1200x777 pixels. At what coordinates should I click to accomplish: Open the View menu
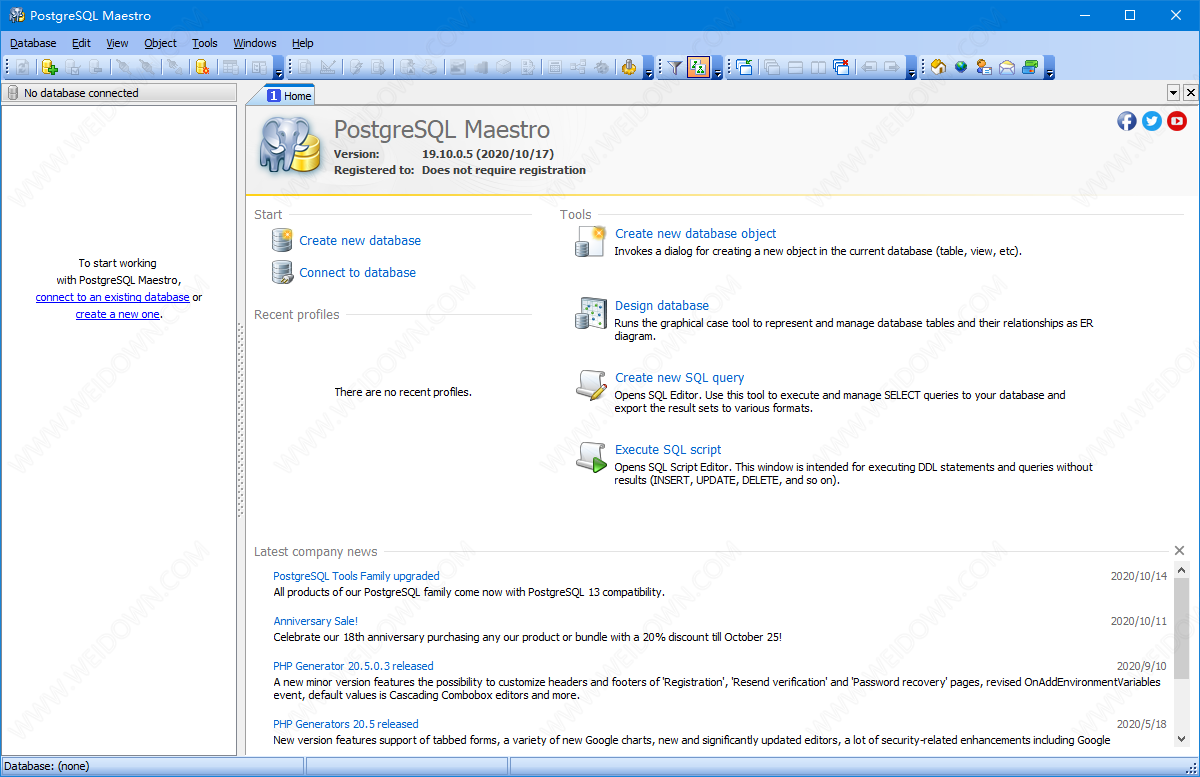point(117,43)
